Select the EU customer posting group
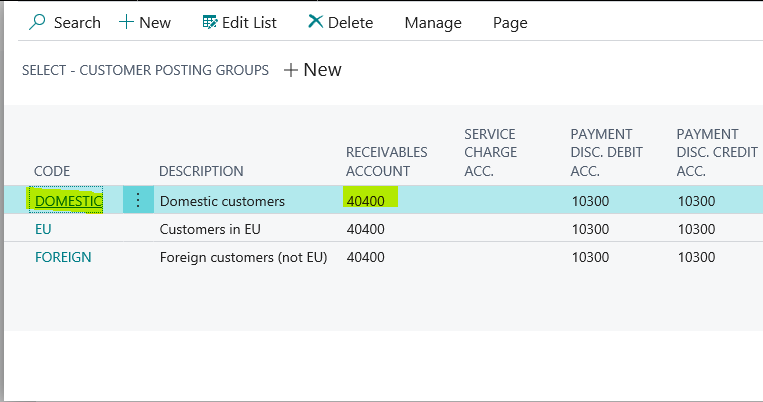 43,229
